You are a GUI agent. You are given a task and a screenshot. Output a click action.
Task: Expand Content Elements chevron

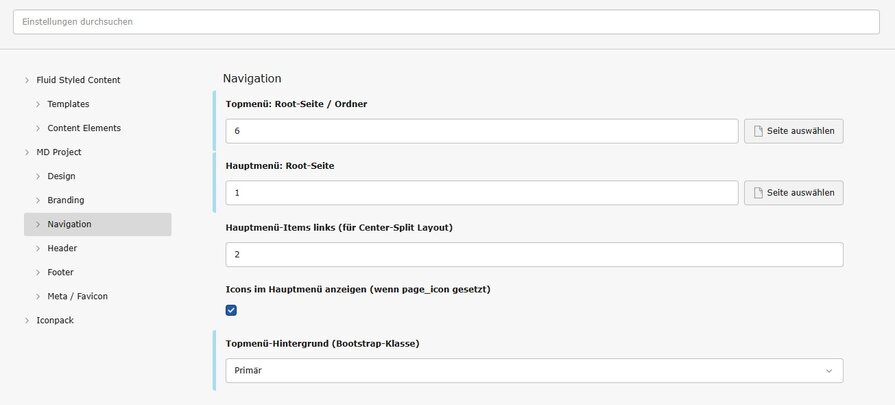click(38, 128)
